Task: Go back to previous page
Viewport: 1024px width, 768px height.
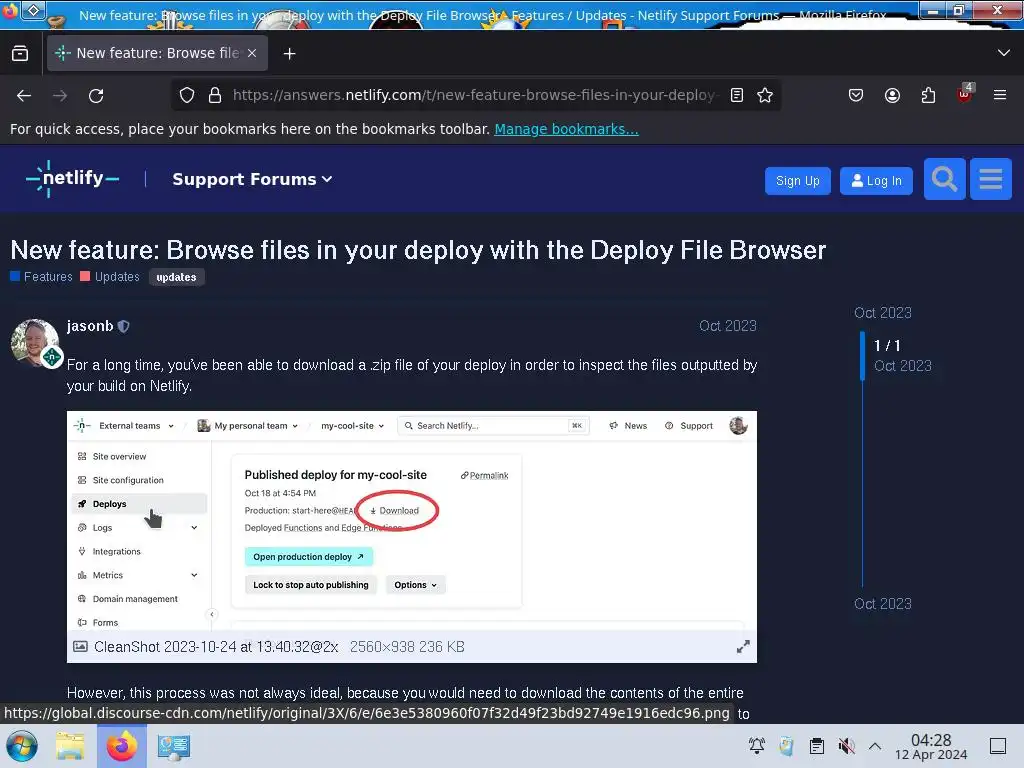Action: point(24,96)
